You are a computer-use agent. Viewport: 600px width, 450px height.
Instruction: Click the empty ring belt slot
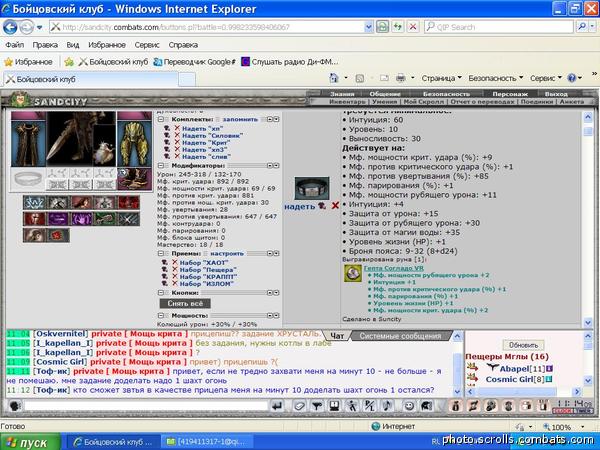[28, 179]
